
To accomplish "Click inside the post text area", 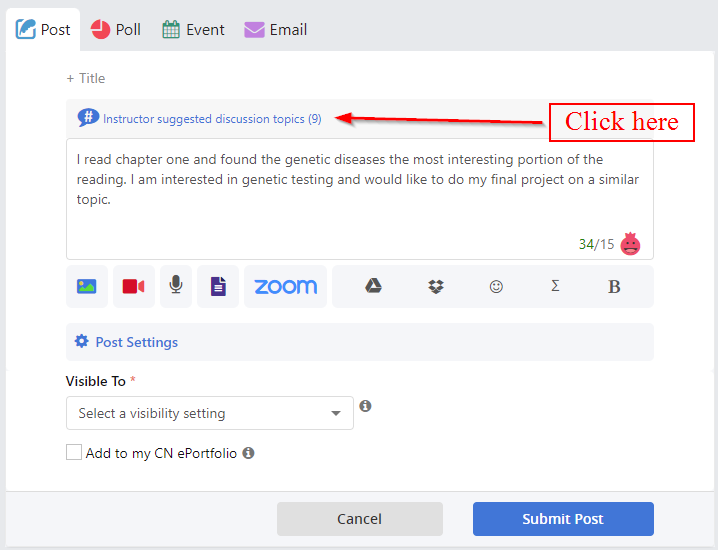I will click(360, 199).
